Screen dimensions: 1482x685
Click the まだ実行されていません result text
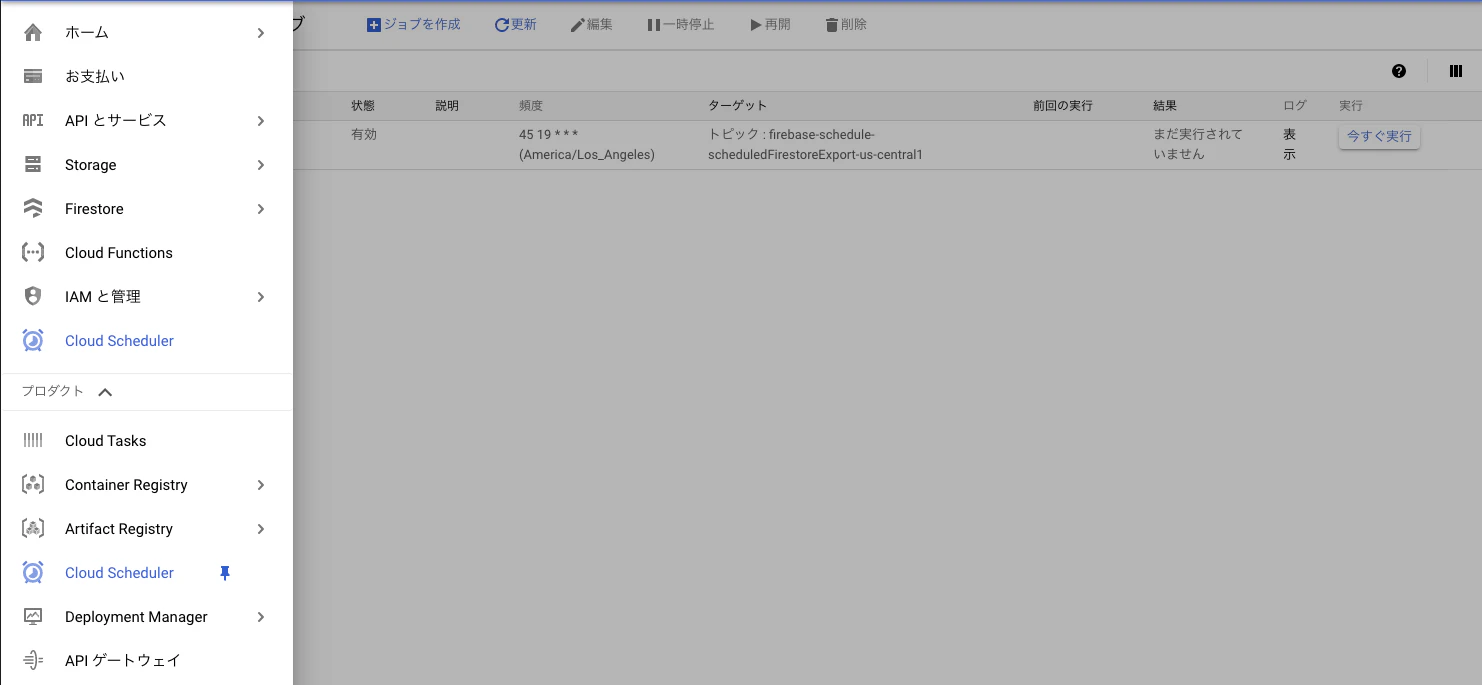click(1198, 144)
